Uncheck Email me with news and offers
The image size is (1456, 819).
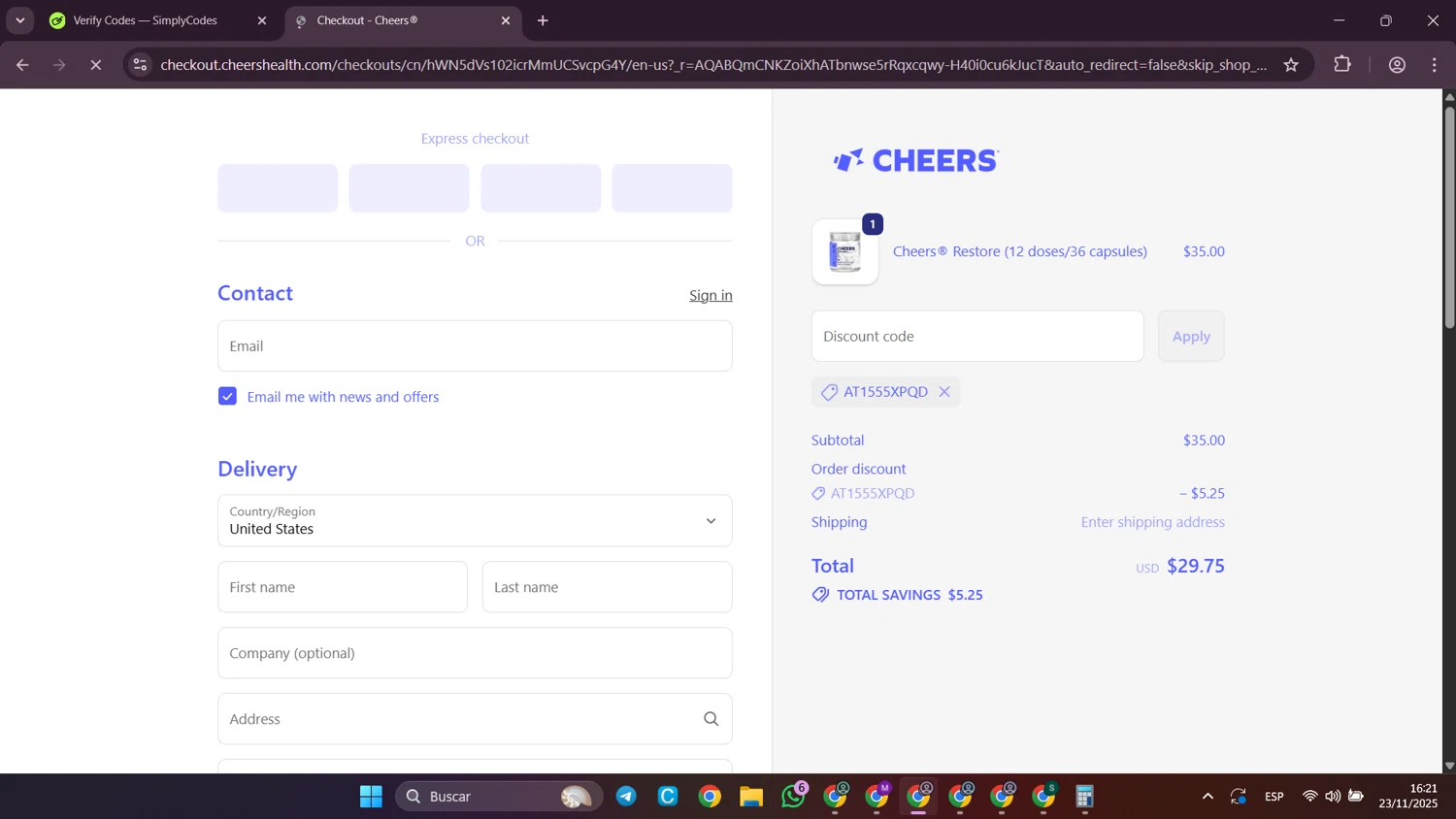[x=227, y=397]
